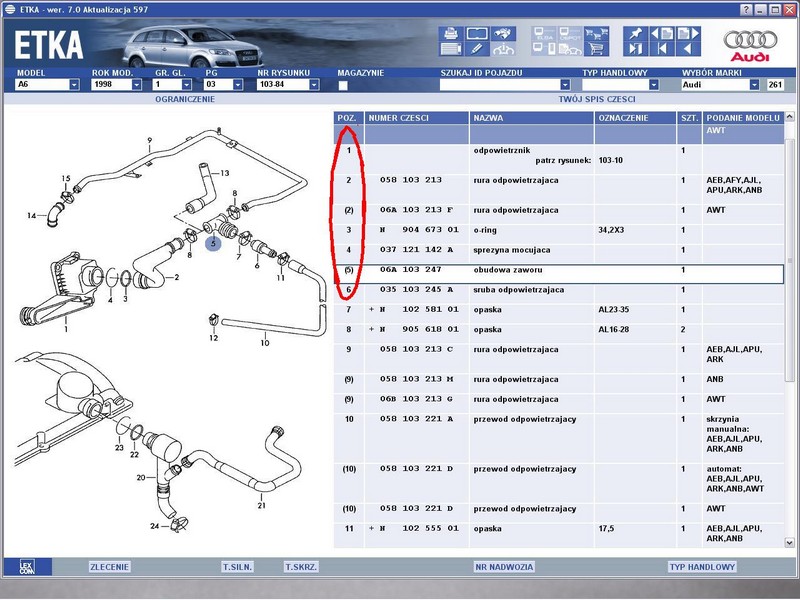Viewport: 800px width, 600px height.
Task: Click the pencil edit icon
Action: 477,49
